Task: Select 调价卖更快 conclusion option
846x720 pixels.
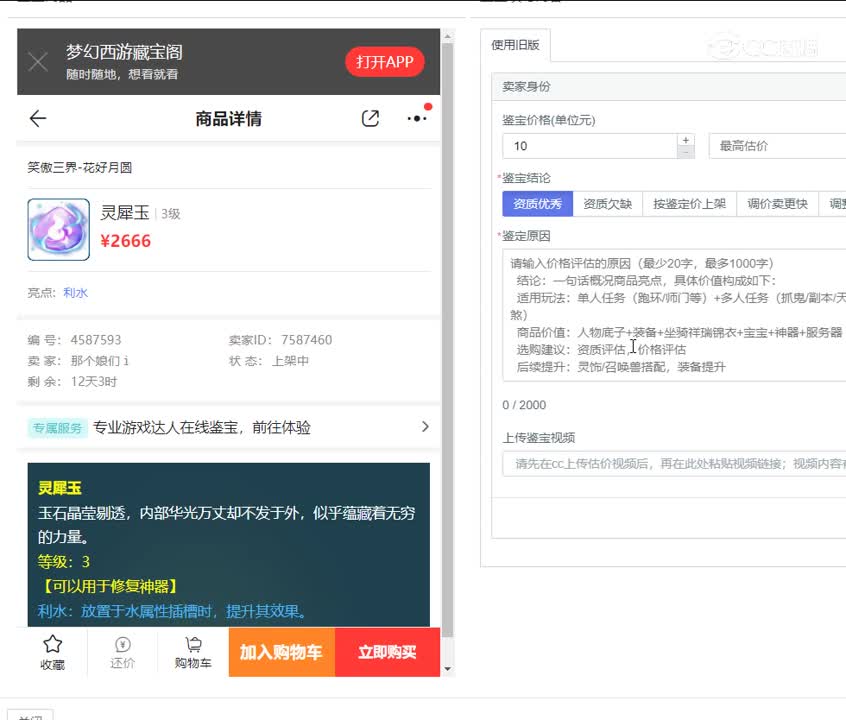Action: [x=777, y=204]
